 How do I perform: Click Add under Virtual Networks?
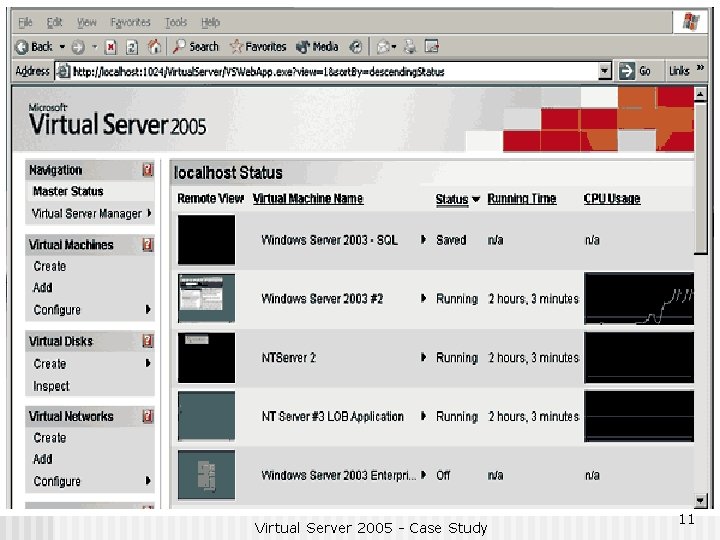pyautogui.click(x=42, y=459)
